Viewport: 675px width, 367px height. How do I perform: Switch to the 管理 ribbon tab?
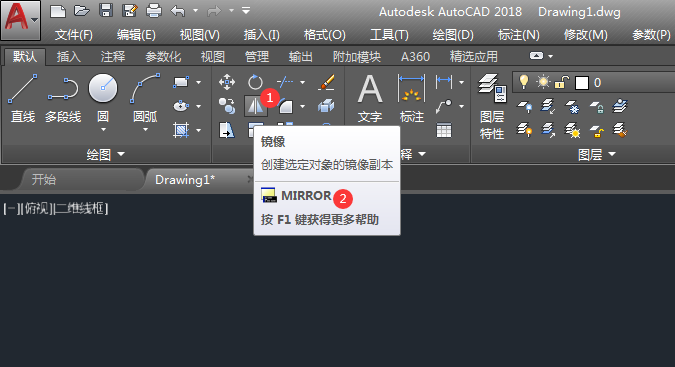[257, 56]
